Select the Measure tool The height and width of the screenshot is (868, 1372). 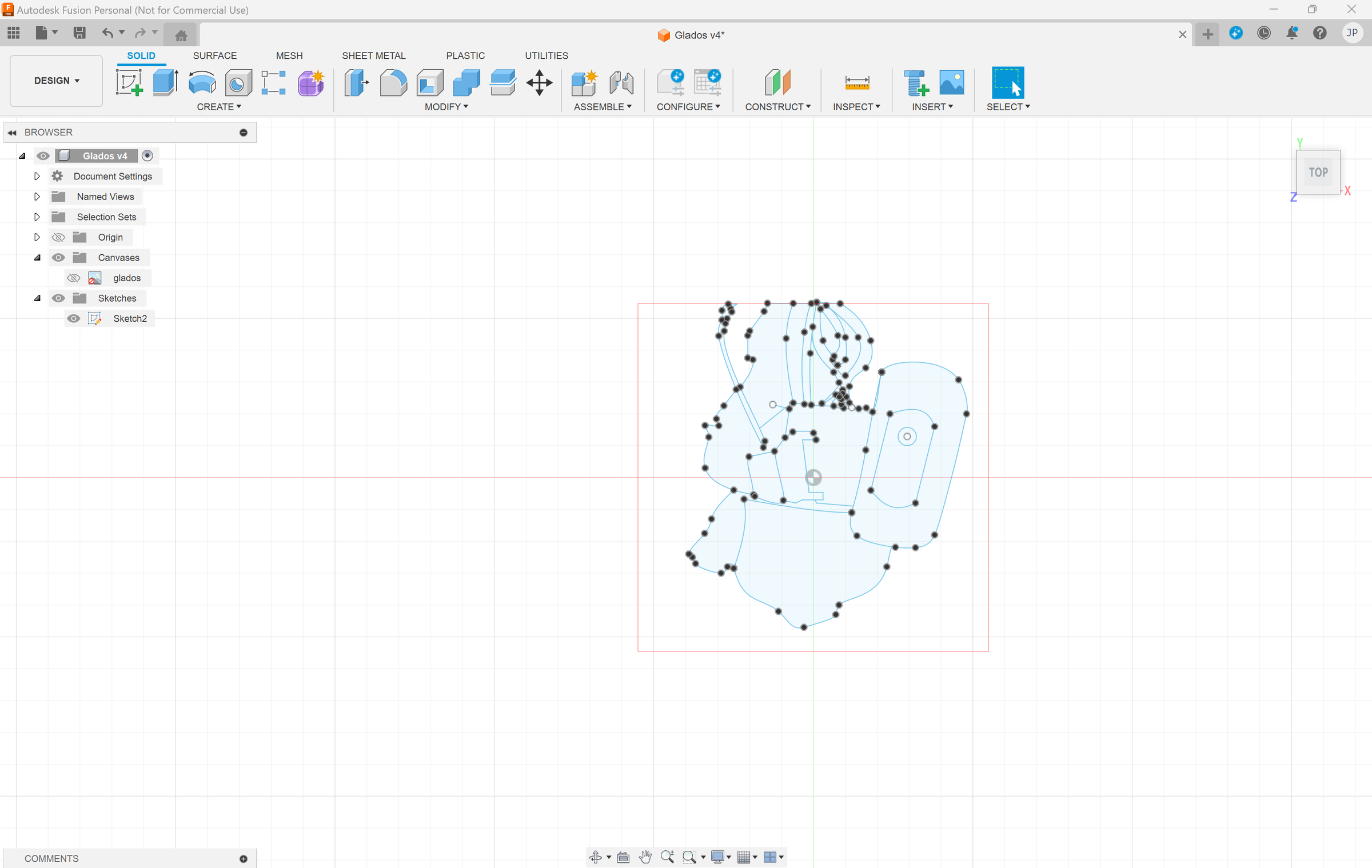pos(857,83)
